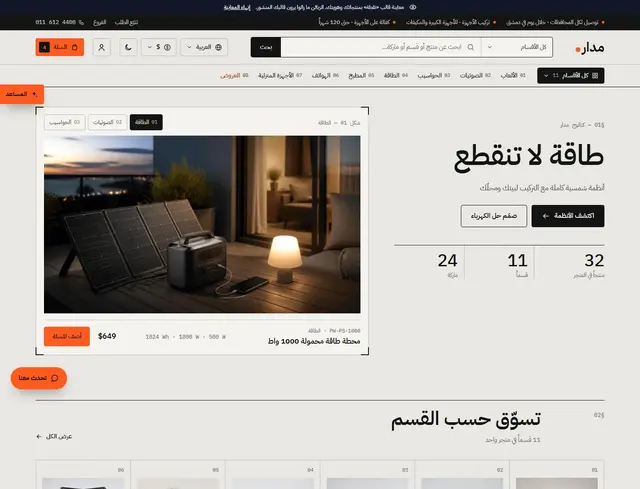Select the 03 الحواسيب showcase tab
Viewport: 640px width, 489px height.
click(64, 122)
